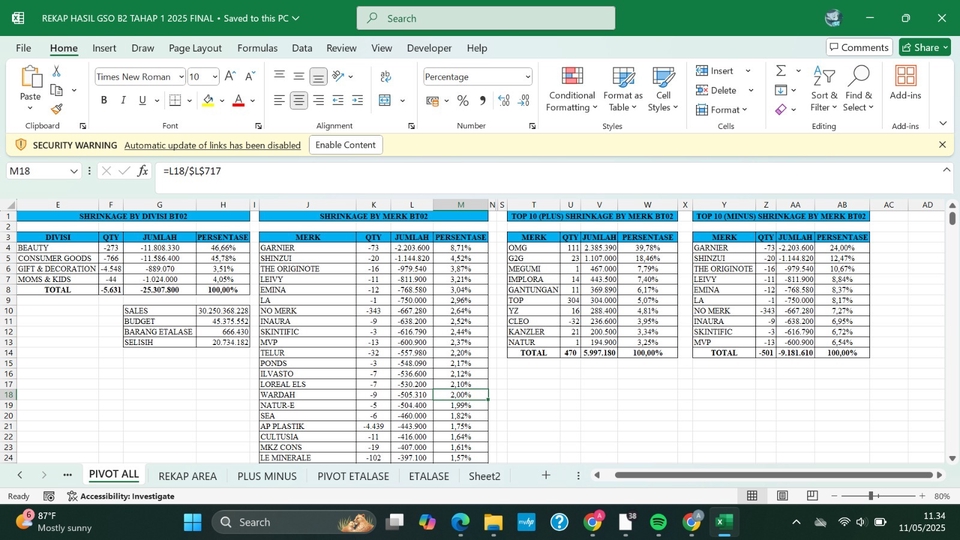The width and height of the screenshot is (960, 540).
Task: Select the Format Painter brush
Action: (x=56, y=109)
